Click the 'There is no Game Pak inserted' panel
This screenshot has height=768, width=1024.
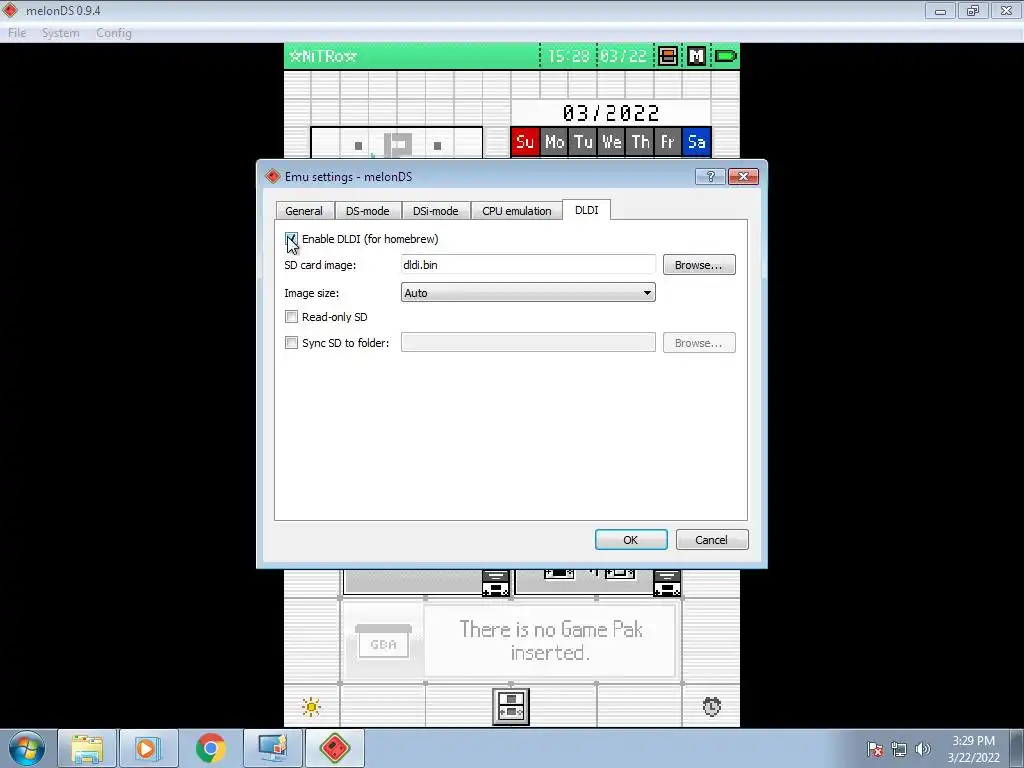(x=551, y=641)
